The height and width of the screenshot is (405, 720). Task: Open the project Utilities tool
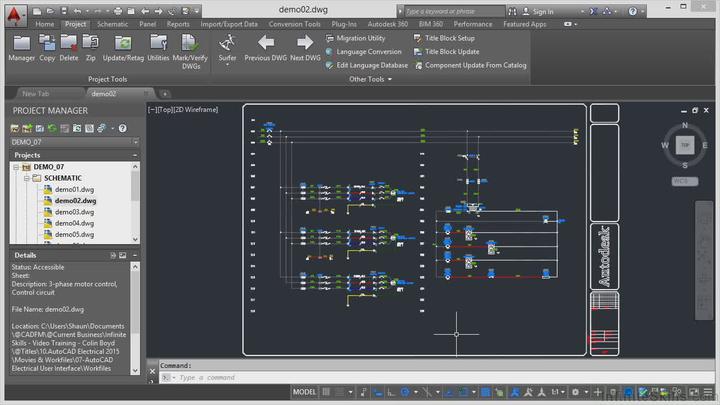158,48
